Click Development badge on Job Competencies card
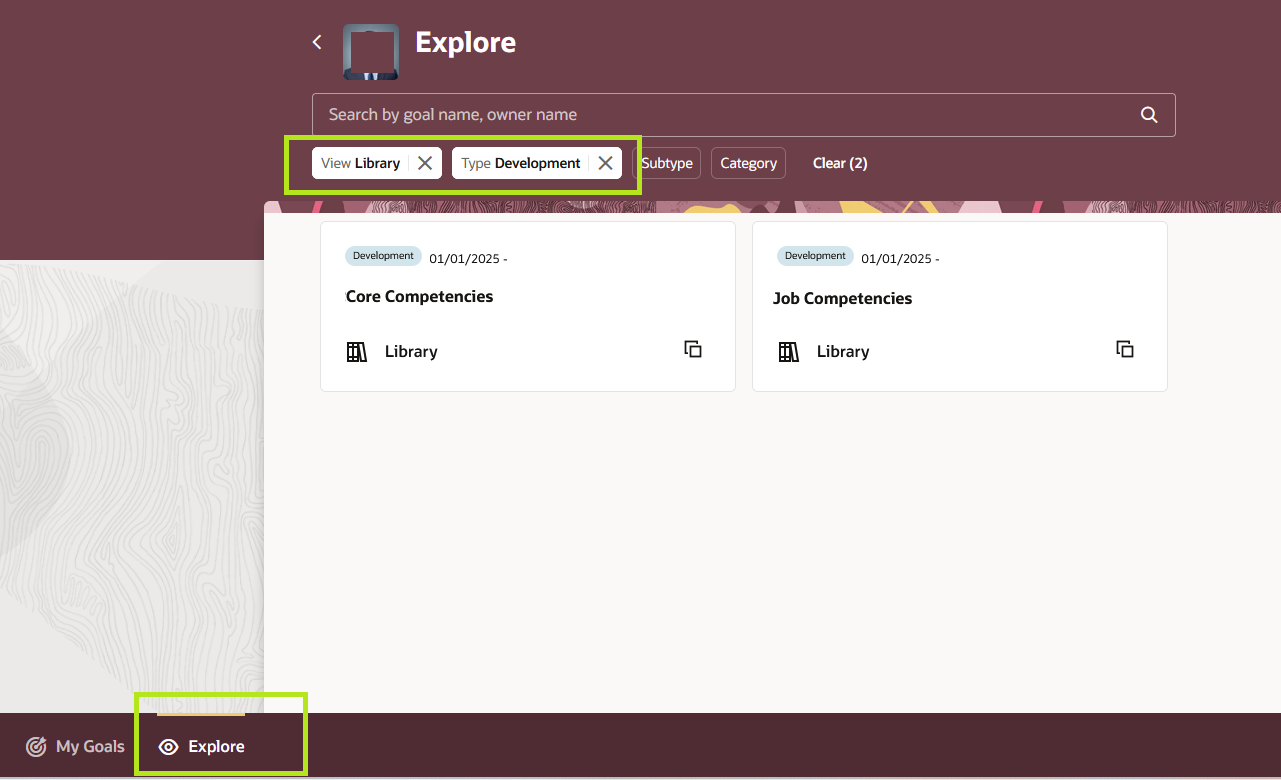1281x780 pixels. (815, 256)
